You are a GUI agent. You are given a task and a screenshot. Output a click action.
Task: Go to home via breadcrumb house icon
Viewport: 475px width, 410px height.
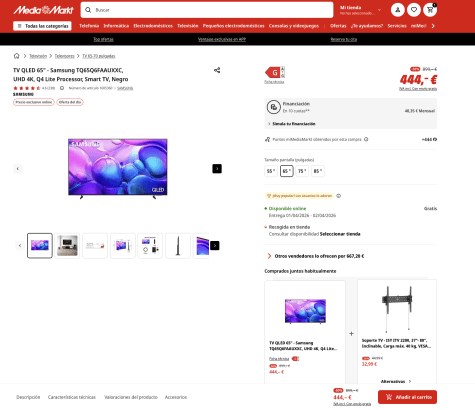point(17,56)
